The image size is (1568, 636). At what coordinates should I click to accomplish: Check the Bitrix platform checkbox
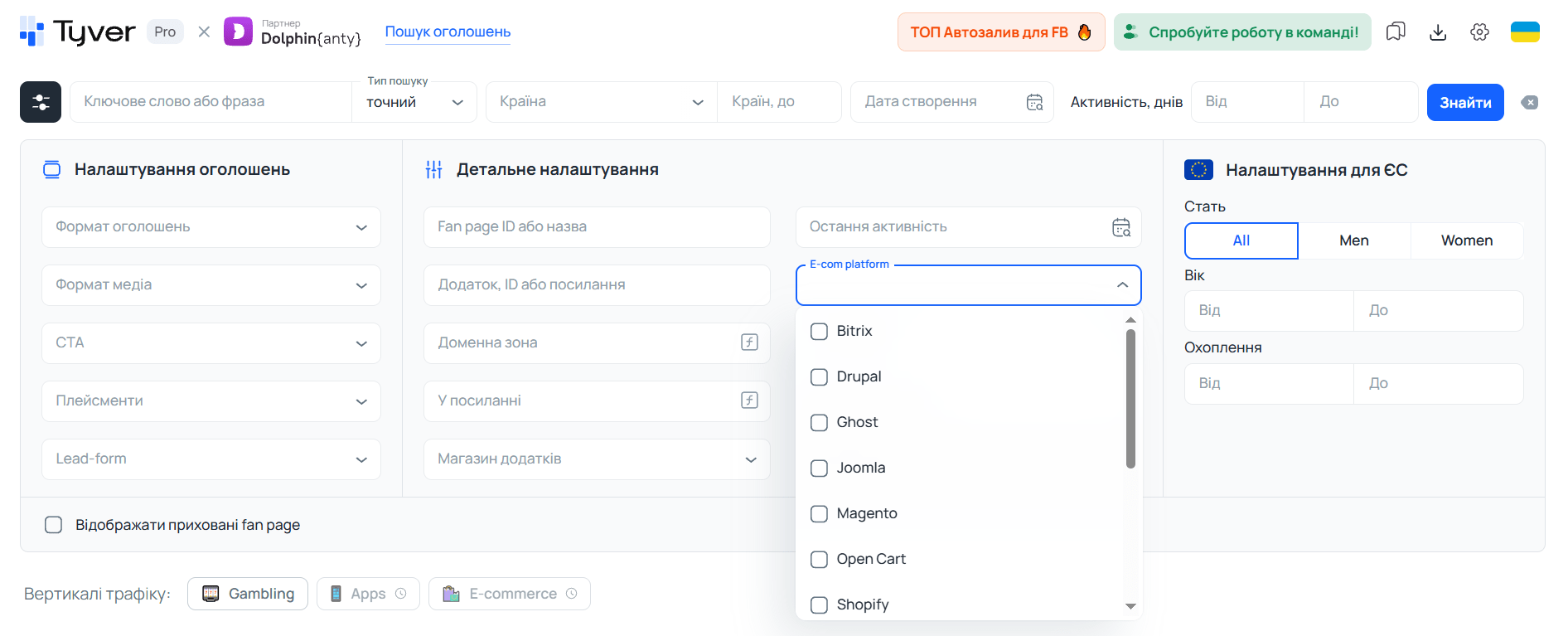[819, 331]
